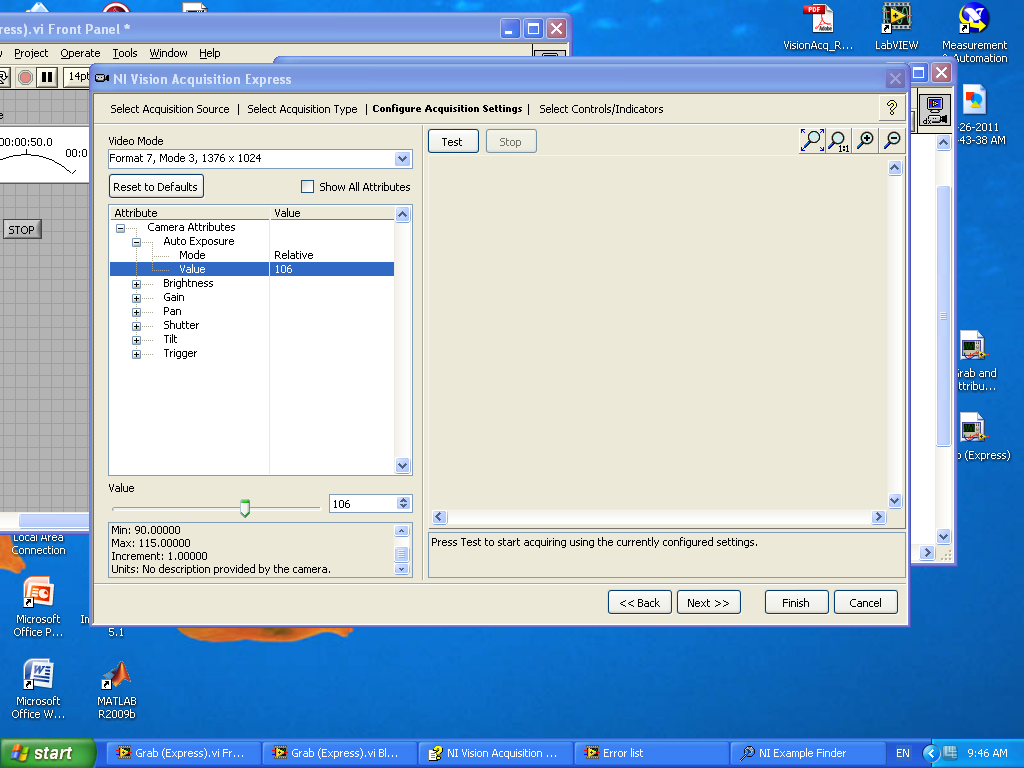Open the Tools menu
This screenshot has height=768, width=1024.
click(x=124, y=53)
